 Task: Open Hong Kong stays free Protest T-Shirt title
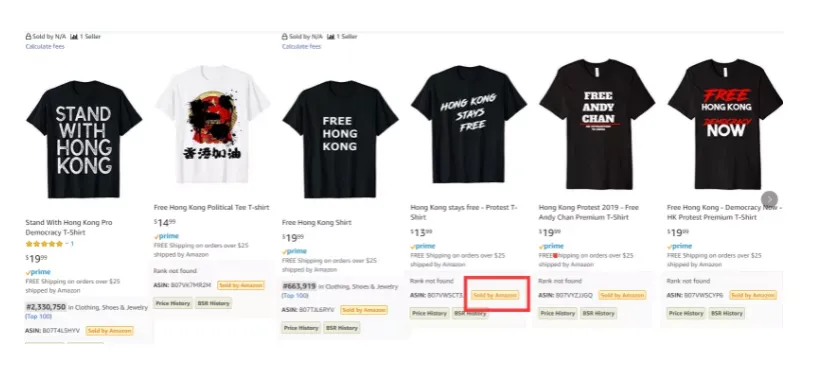click(463, 212)
